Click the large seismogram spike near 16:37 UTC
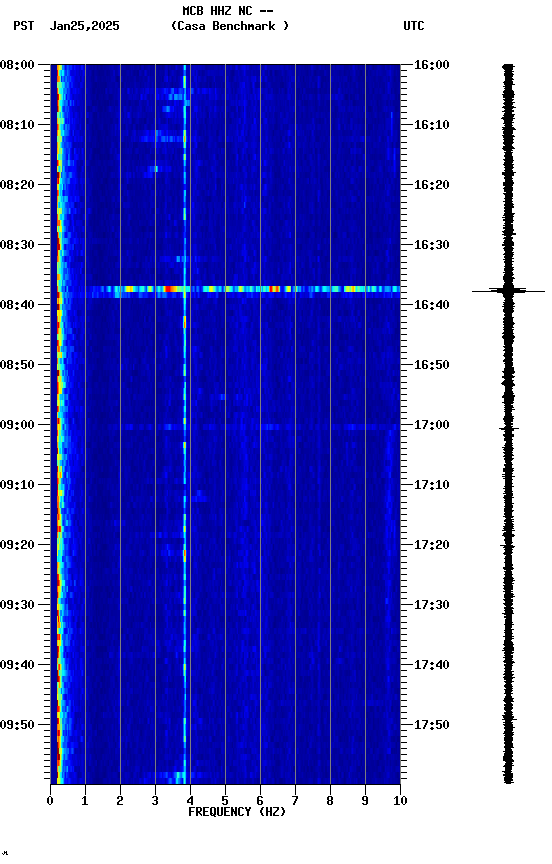This screenshot has height=864, width=552. tap(508, 290)
